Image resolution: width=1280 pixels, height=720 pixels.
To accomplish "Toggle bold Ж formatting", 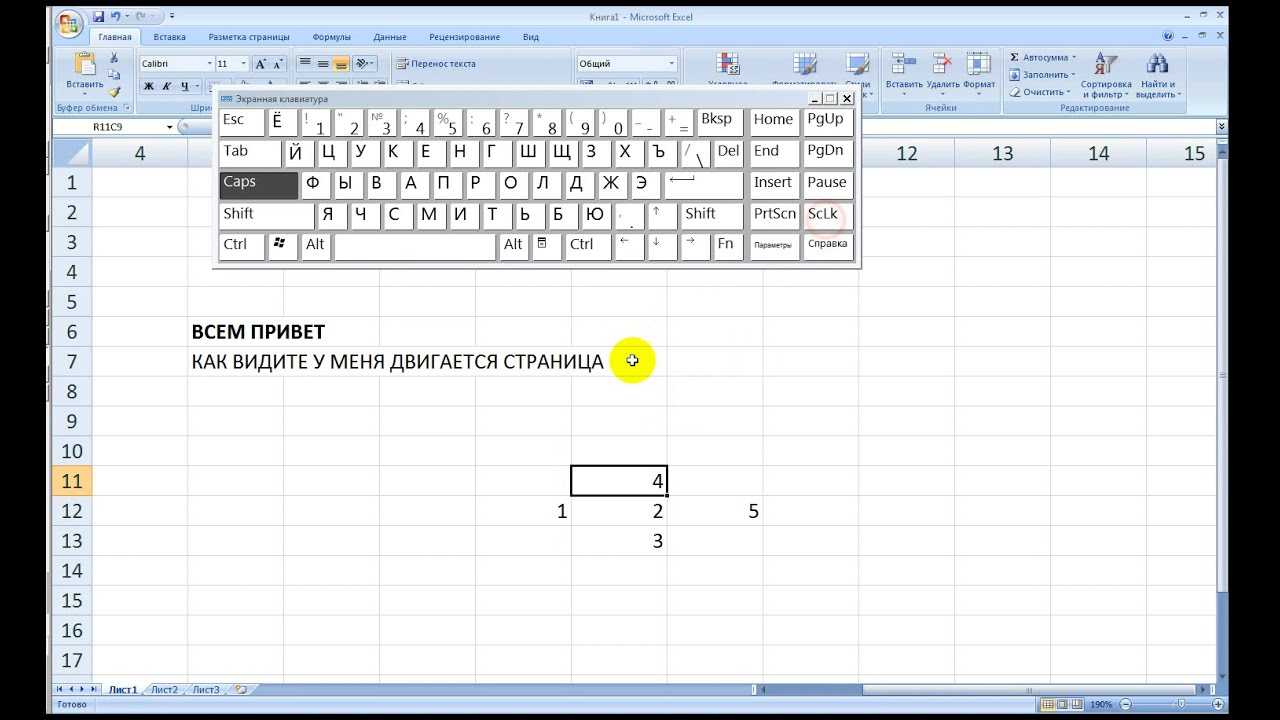I will coord(149,86).
